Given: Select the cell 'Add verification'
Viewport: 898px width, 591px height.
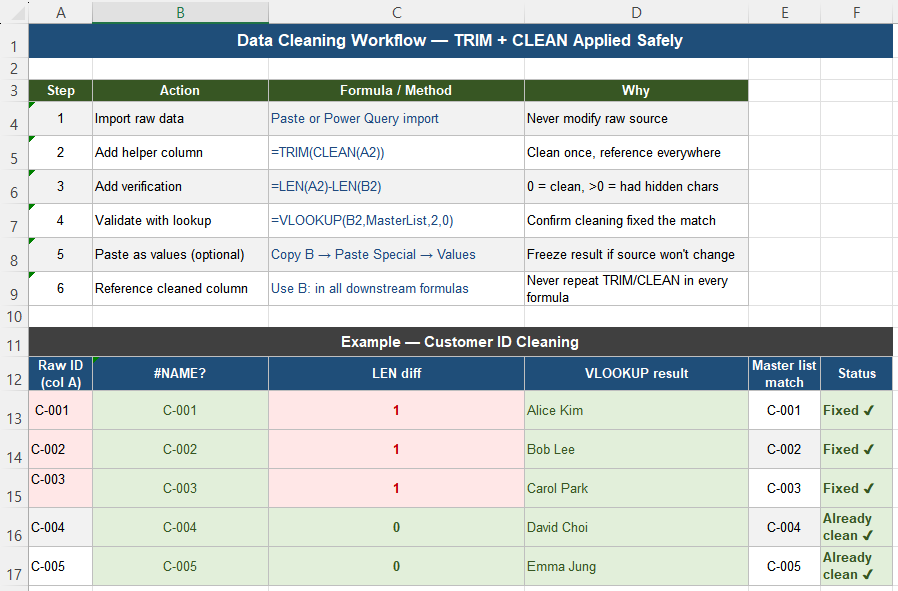Looking at the screenshot, I should pos(180,187).
